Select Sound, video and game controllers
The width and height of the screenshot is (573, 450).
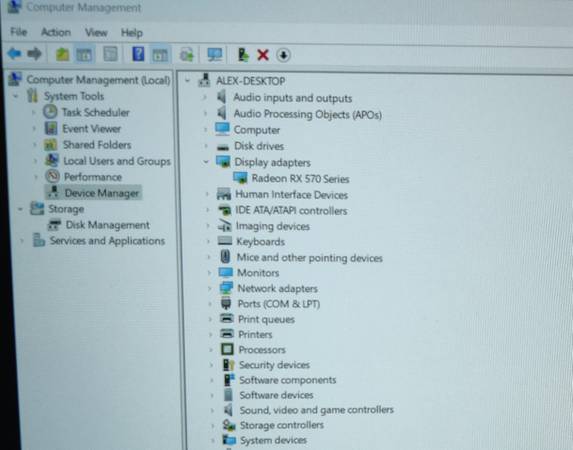point(316,410)
